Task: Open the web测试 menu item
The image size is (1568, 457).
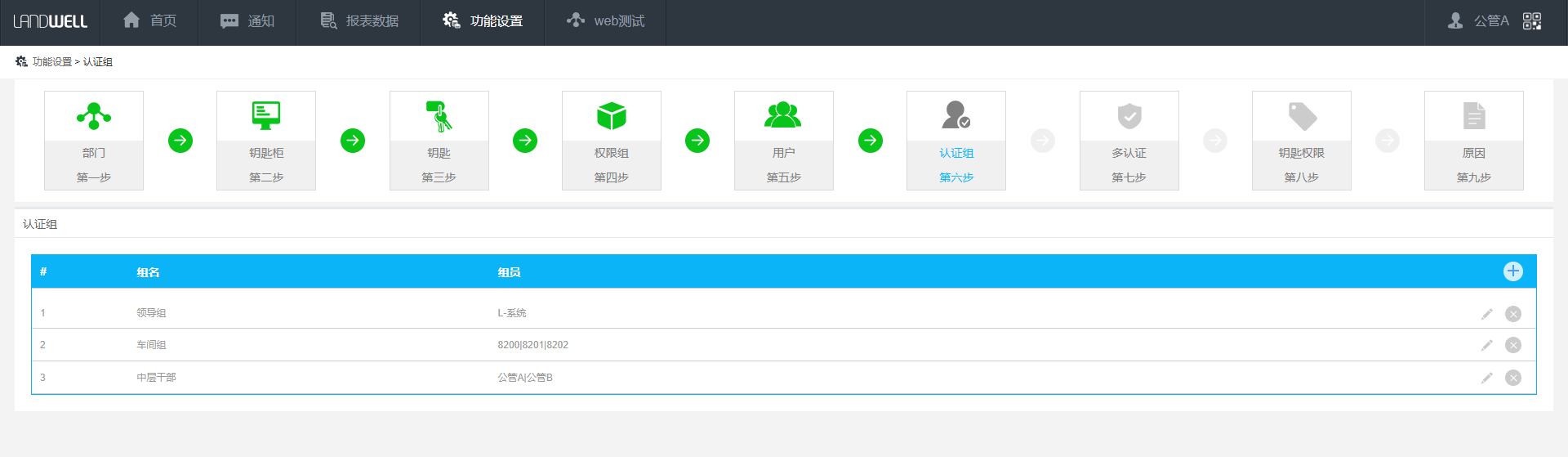Action: (x=605, y=21)
